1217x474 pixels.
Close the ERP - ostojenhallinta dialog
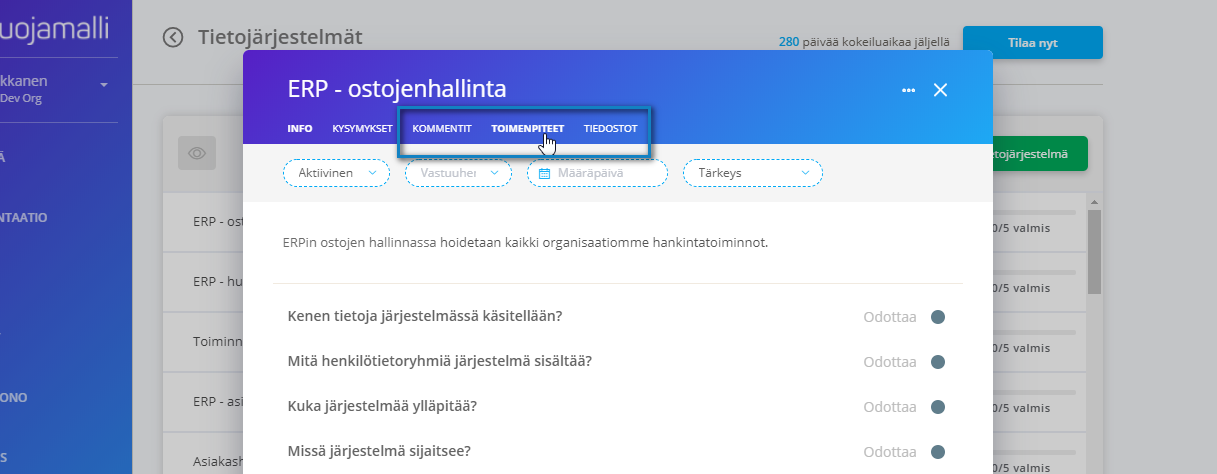pyautogui.click(x=940, y=90)
